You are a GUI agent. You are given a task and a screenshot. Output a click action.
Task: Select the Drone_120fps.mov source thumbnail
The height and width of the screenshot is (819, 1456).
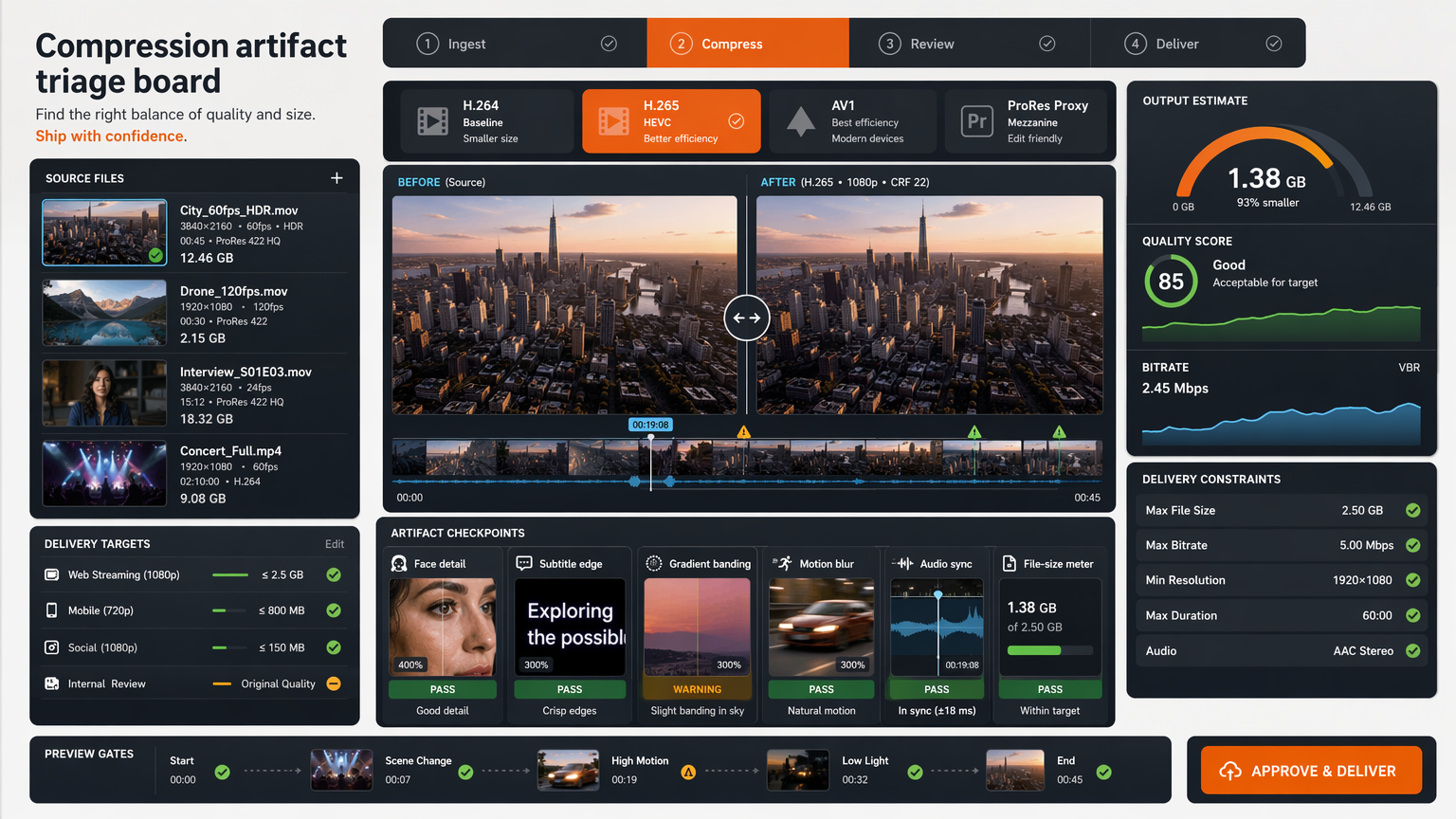[x=104, y=313]
